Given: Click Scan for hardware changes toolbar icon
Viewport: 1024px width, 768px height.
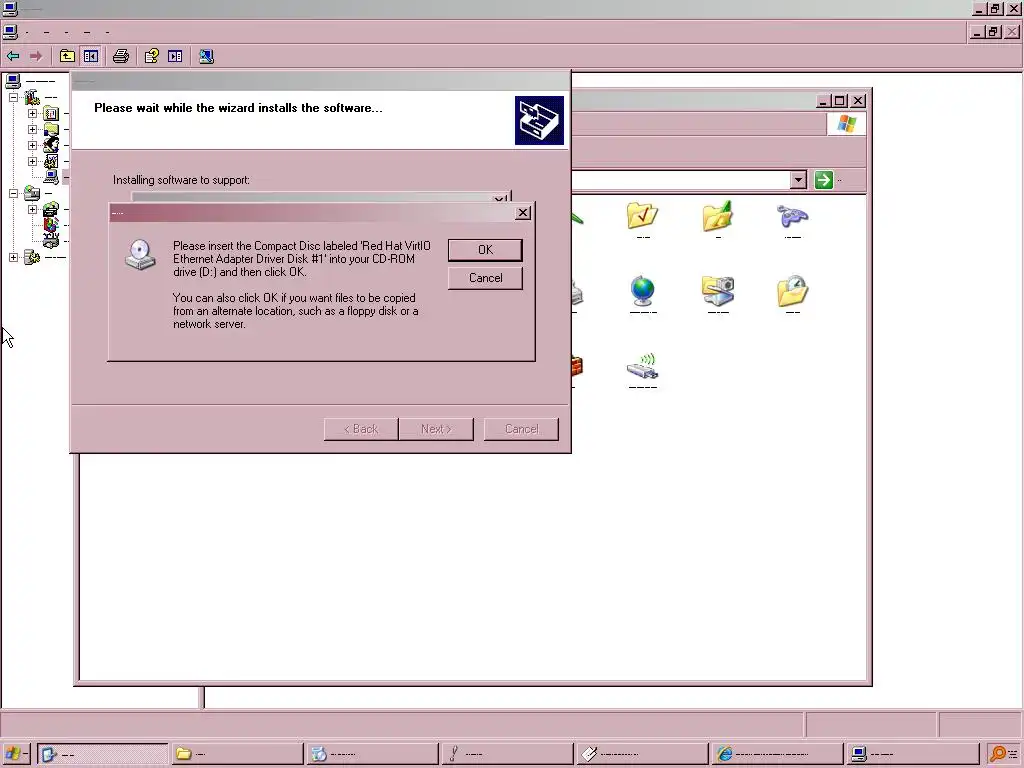Looking at the screenshot, I should coord(206,56).
